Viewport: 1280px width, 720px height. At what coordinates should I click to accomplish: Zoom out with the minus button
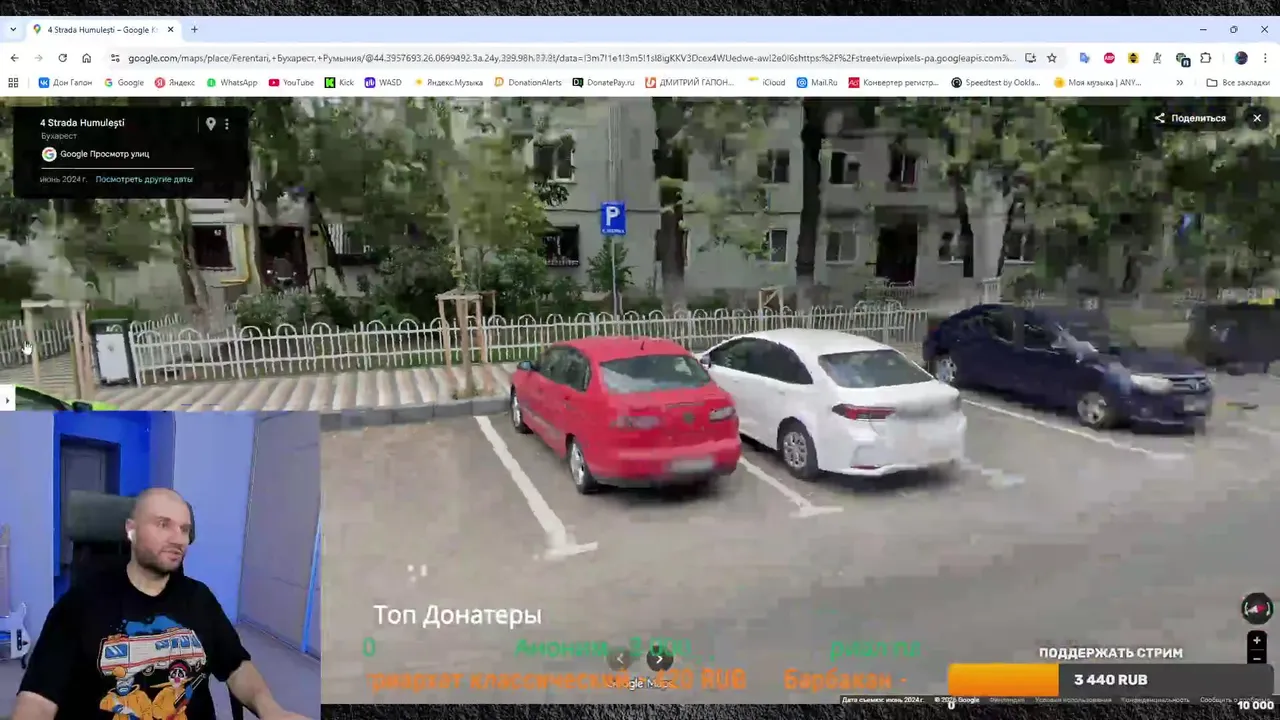click(x=1257, y=658)
